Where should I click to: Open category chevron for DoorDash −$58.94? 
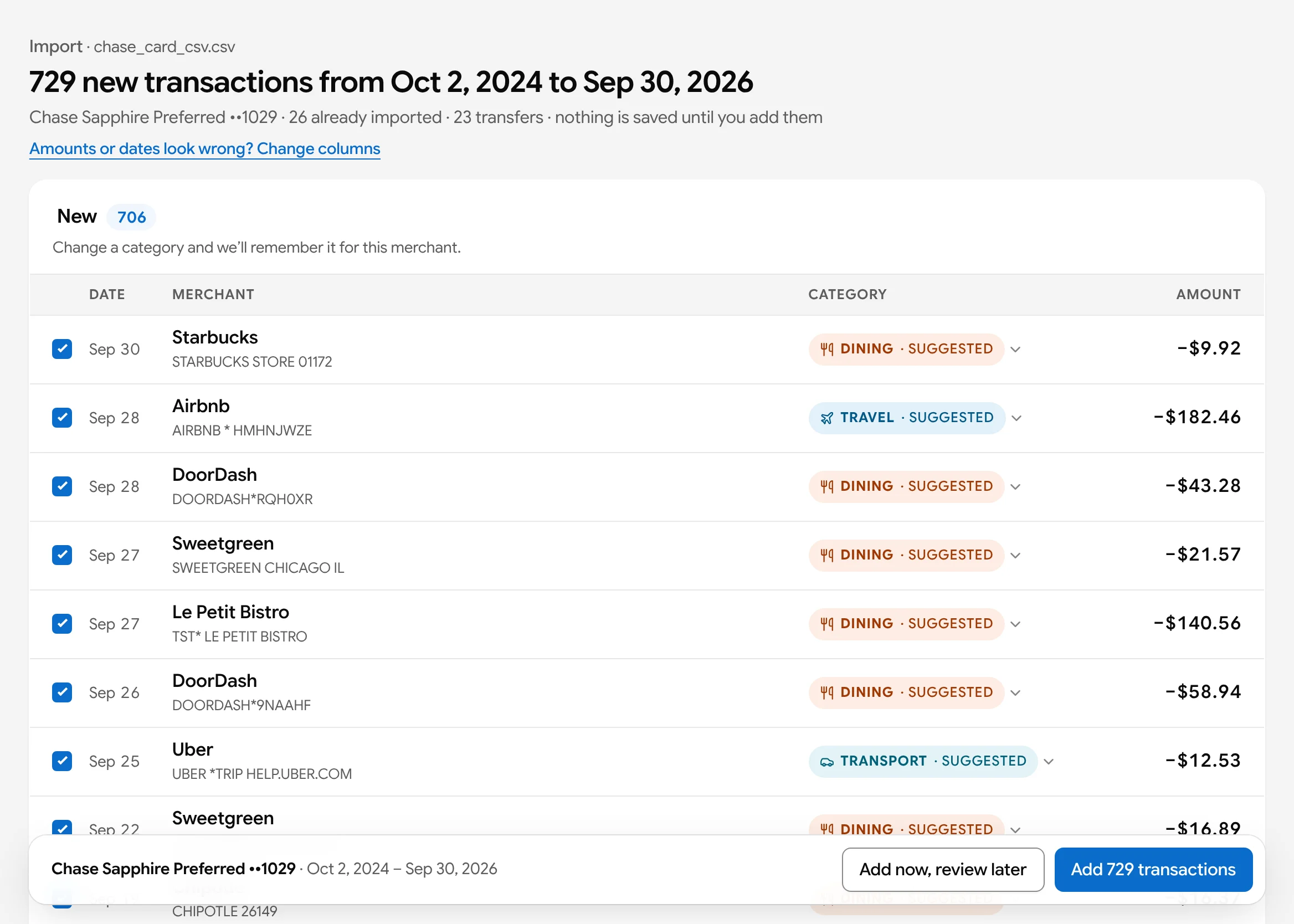tap(1015, 693)
